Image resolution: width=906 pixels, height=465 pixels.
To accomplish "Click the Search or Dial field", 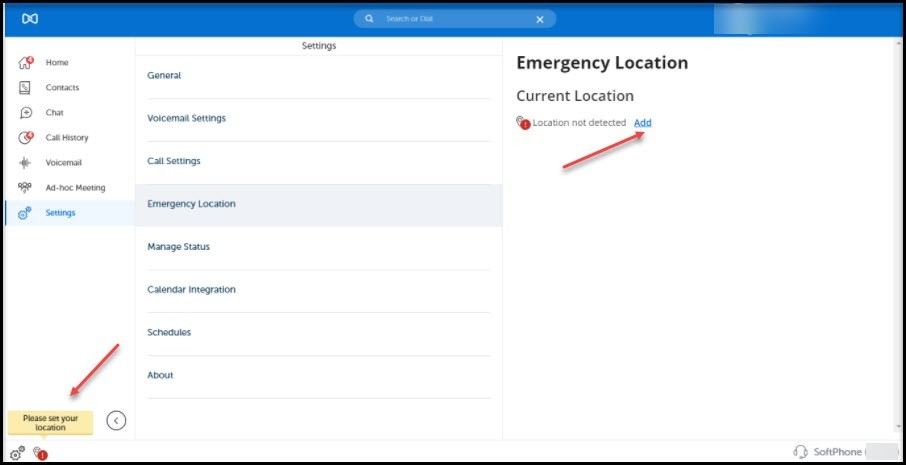I will (450, 19).
